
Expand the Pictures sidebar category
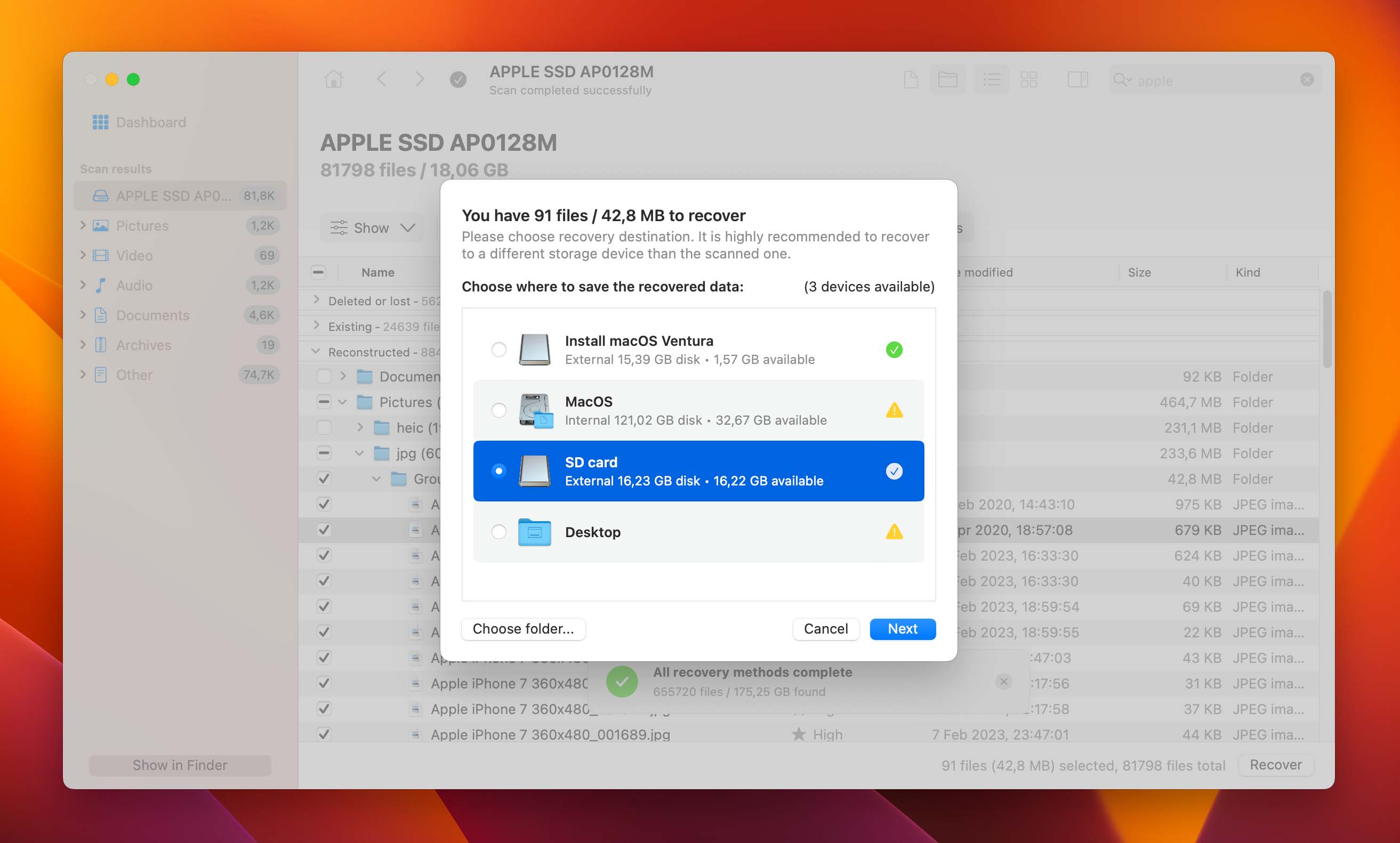[83, 225]
